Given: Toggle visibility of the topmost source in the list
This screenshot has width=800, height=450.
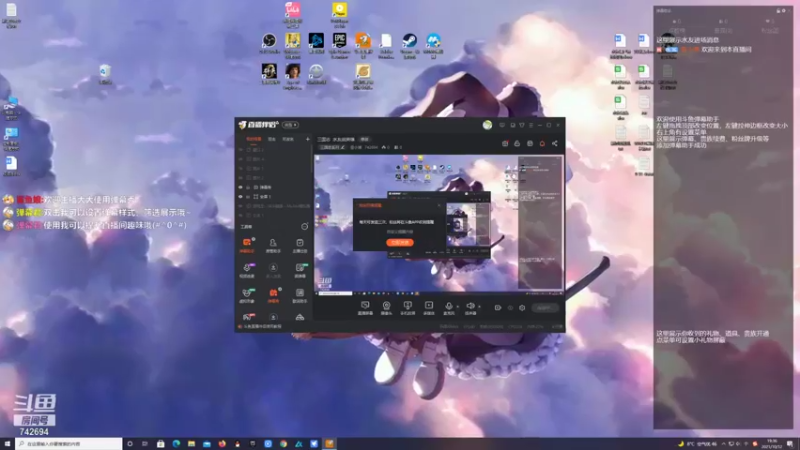Looking at the screenshot, I should click(241, 150).
